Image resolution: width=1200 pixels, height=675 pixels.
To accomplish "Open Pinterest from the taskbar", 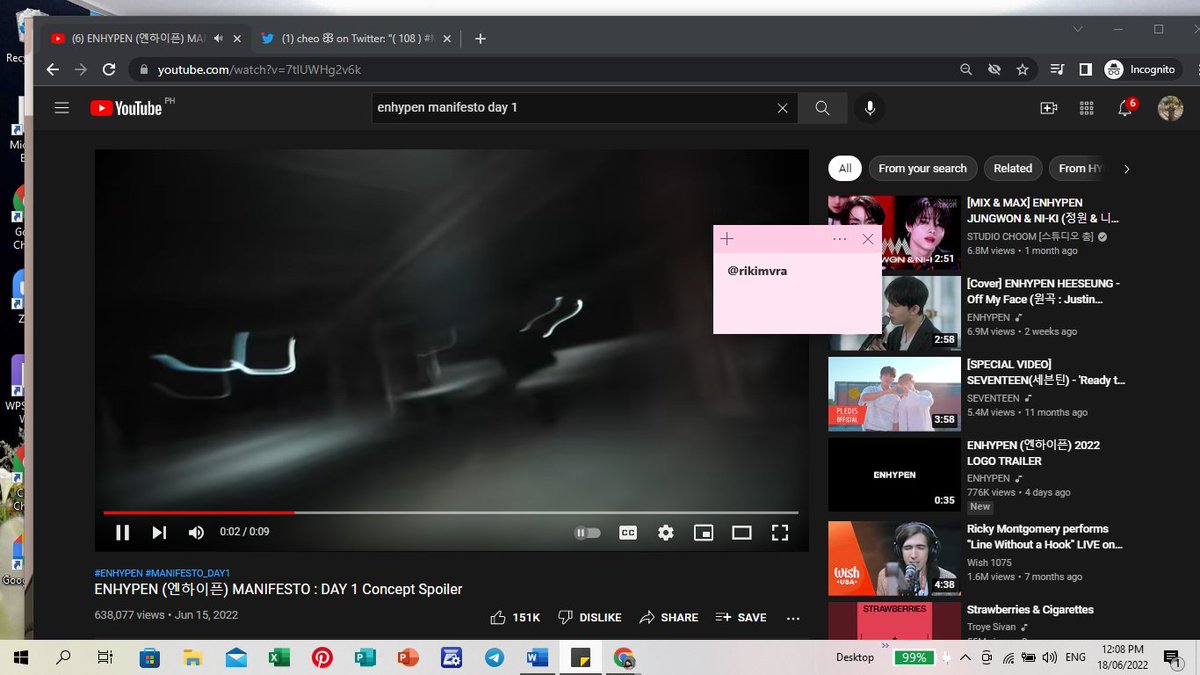I will (x=322, y=658).
